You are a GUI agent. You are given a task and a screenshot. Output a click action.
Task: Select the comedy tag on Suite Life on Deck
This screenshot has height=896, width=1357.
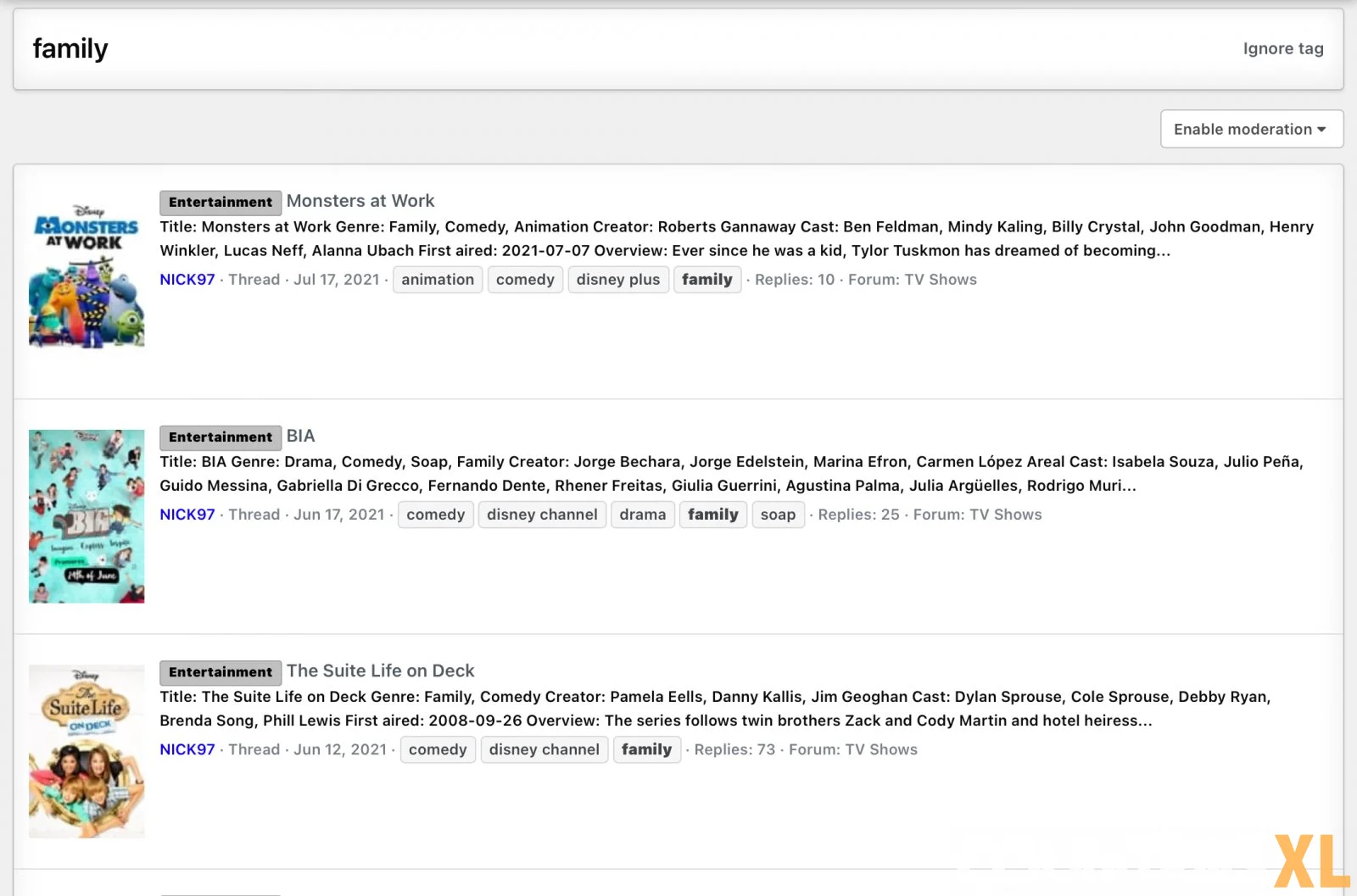(438, 749)
